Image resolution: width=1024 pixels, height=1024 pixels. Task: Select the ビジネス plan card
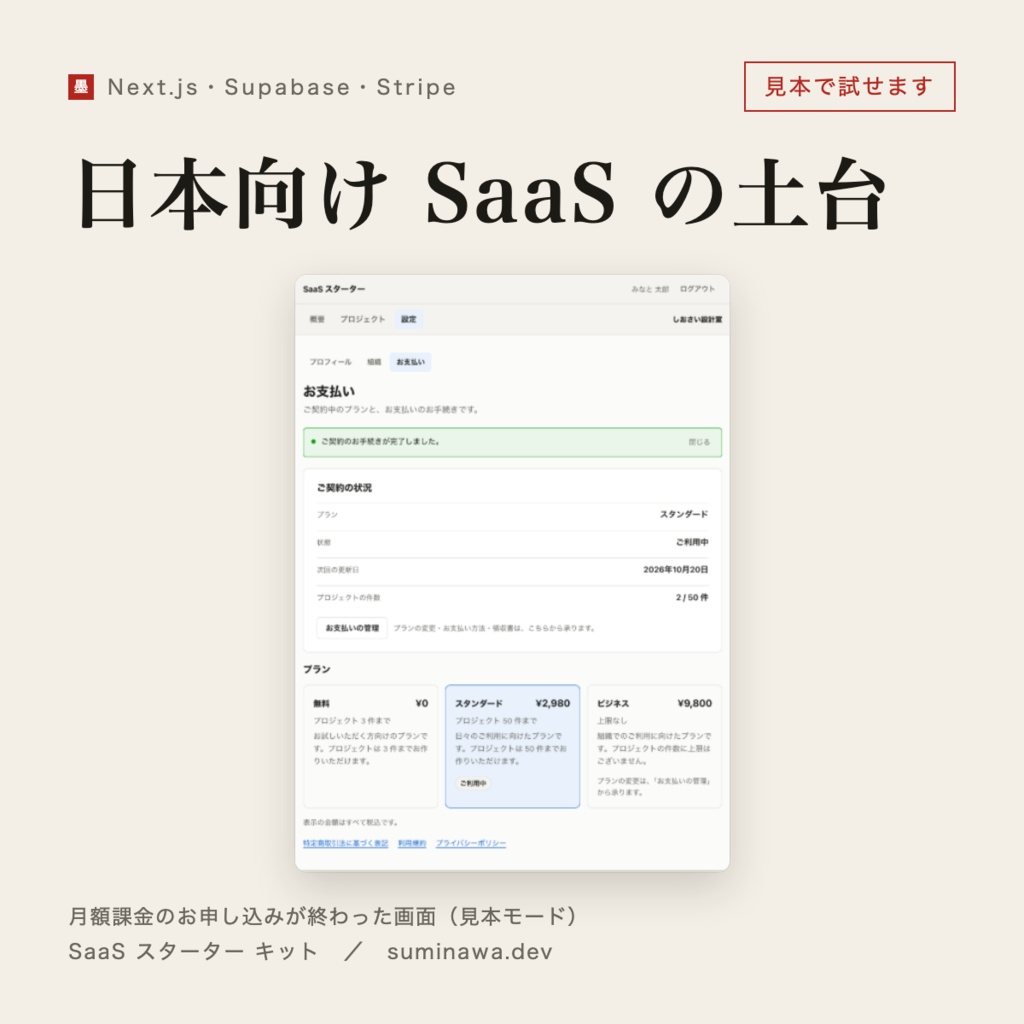point(654,746)
